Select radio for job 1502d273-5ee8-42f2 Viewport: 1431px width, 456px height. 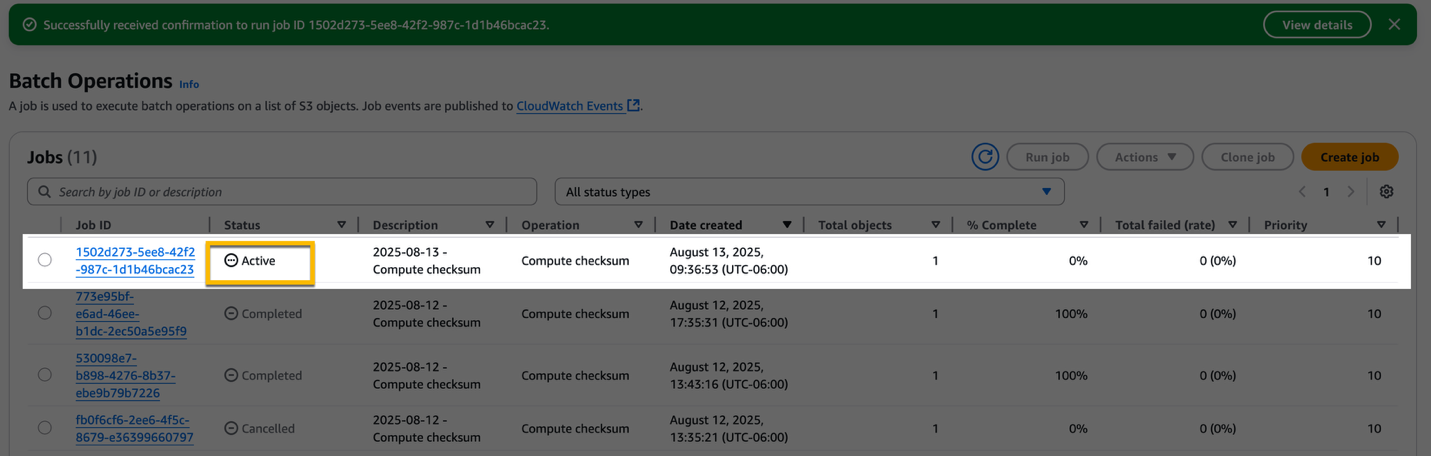[x=45, y=260]
